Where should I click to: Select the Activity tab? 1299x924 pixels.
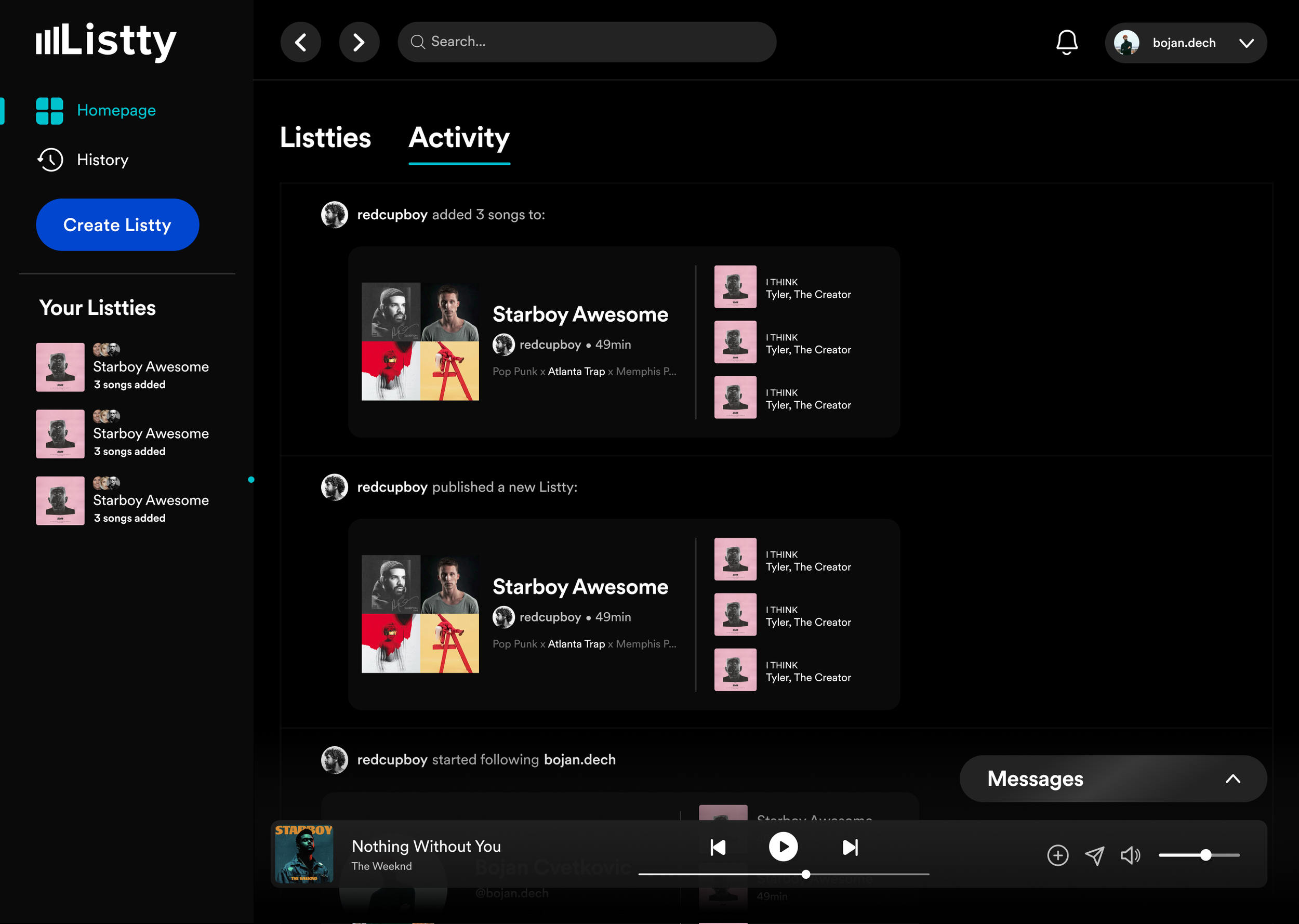(459, 138)
